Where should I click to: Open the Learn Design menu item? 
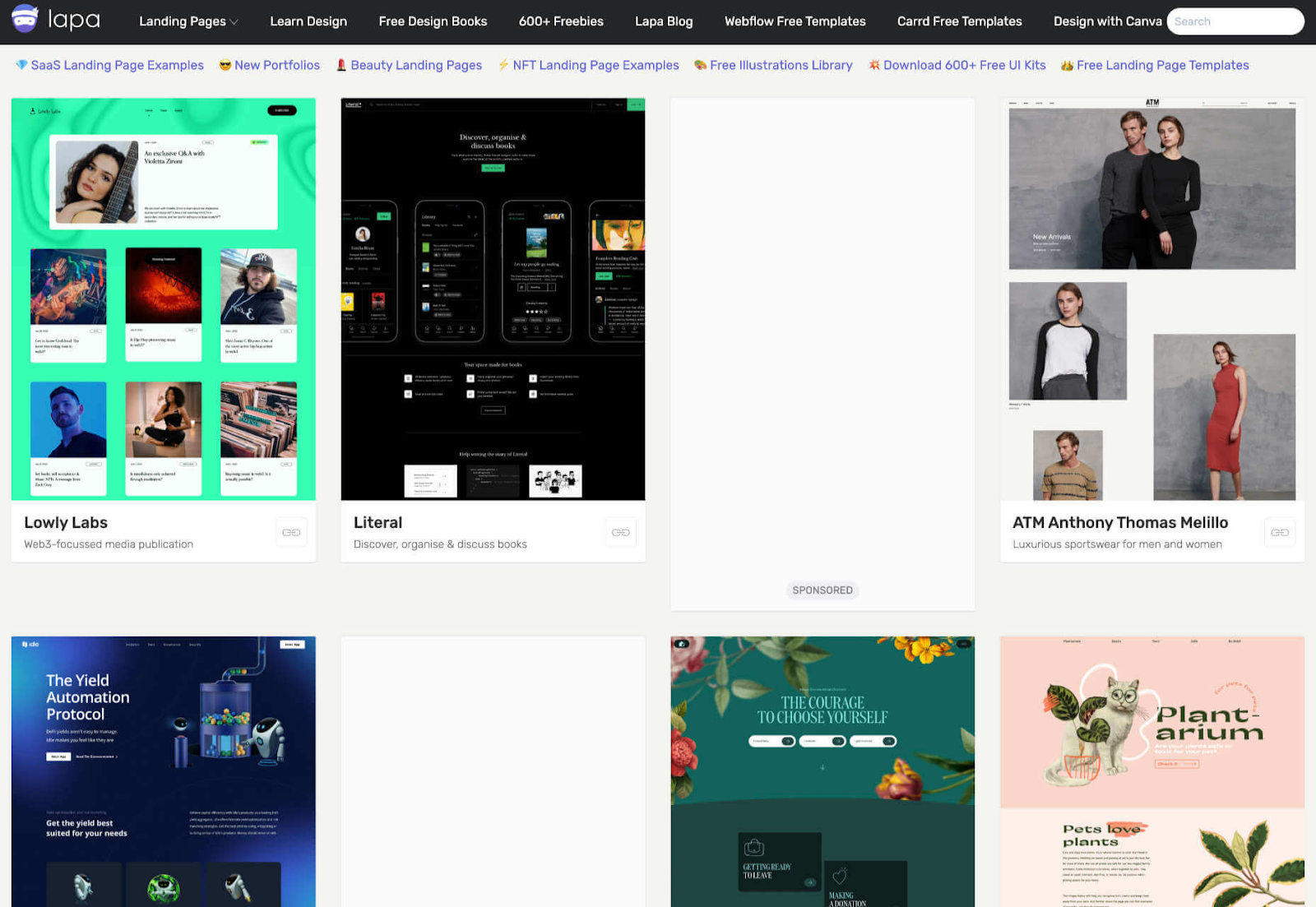(308, 21)
